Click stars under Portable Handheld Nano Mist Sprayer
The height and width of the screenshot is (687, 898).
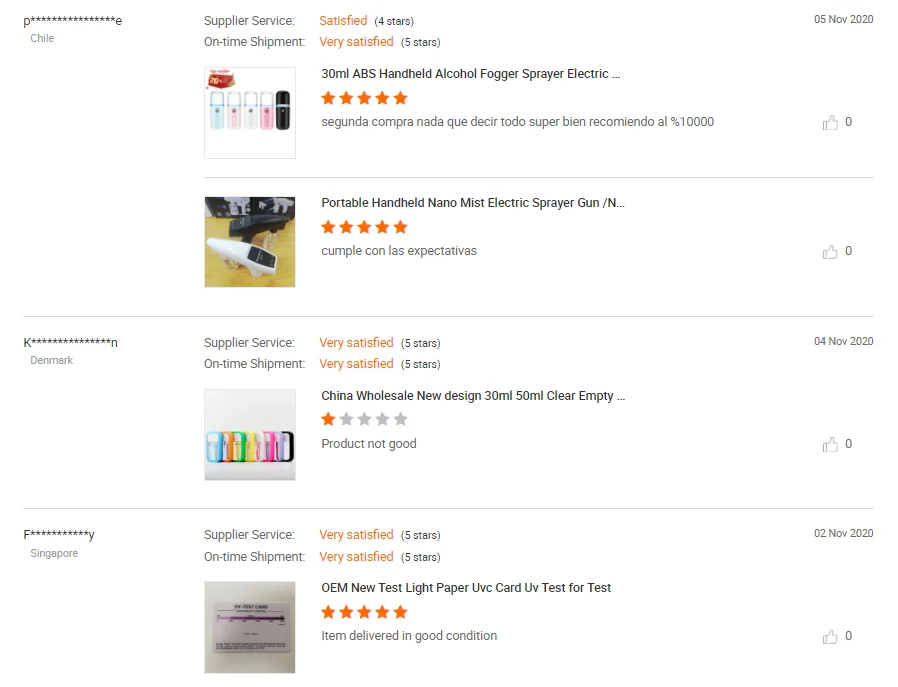point(364,227)
